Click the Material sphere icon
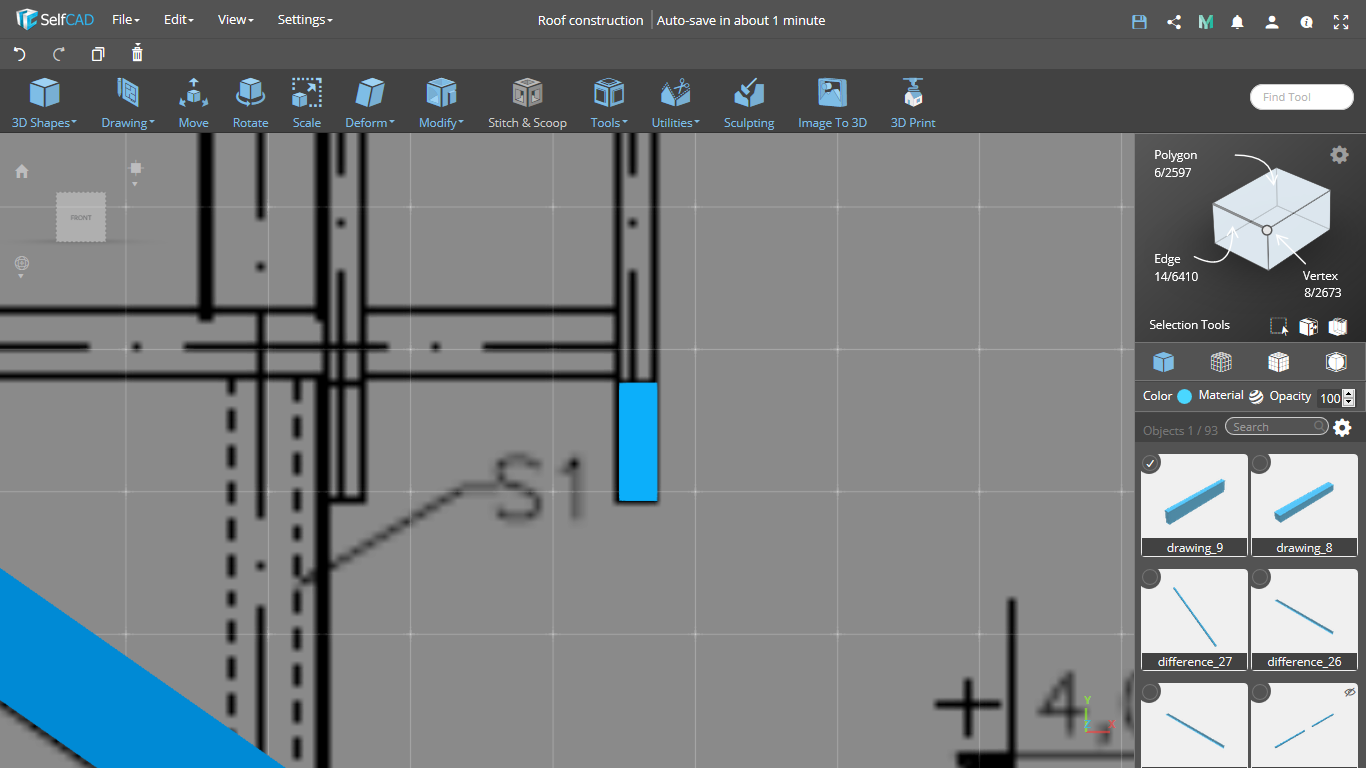Image resolution: width=1366 pixels, height=768 pixels. pos(1256,396)
